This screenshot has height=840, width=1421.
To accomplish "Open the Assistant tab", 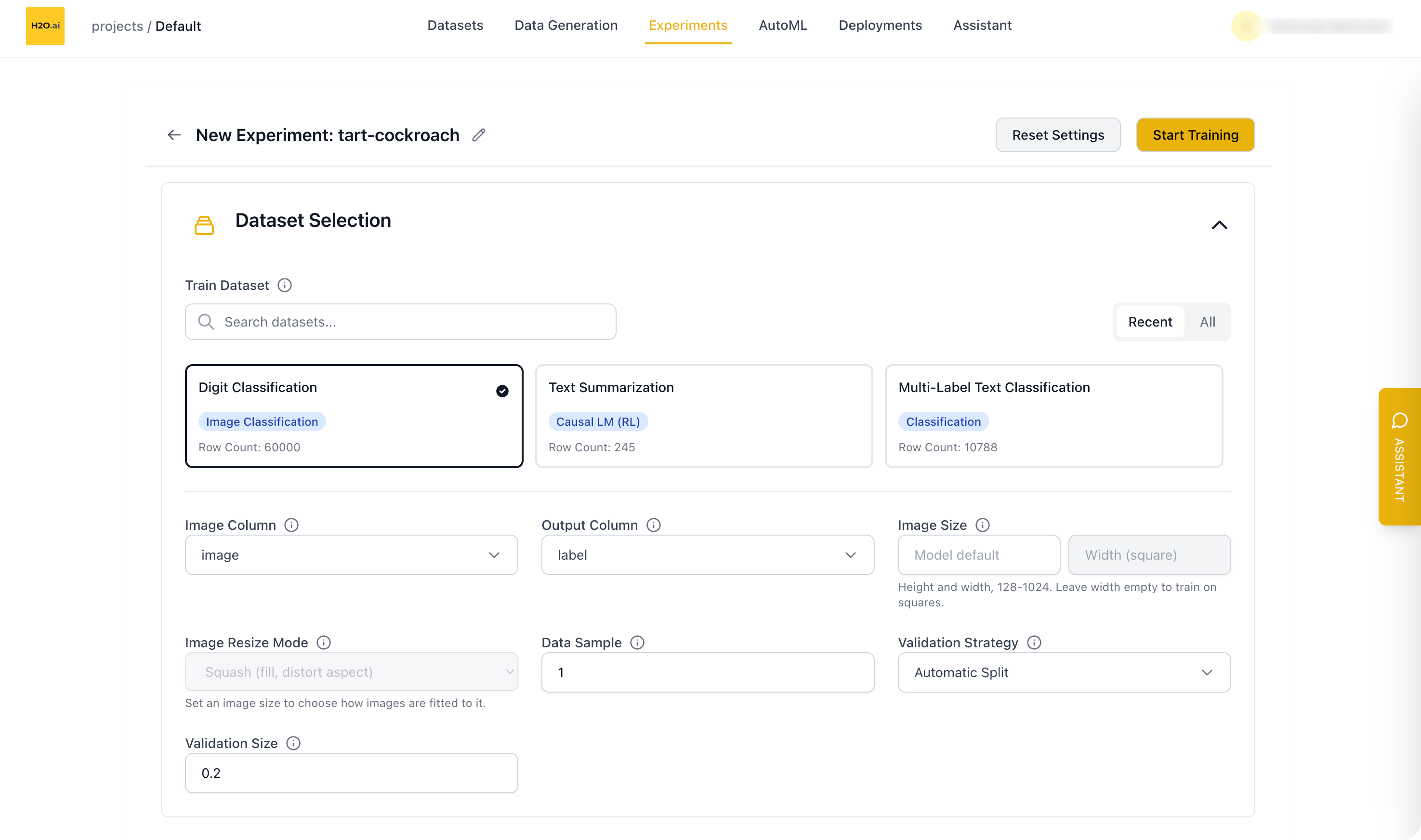I will click(983, 26).
